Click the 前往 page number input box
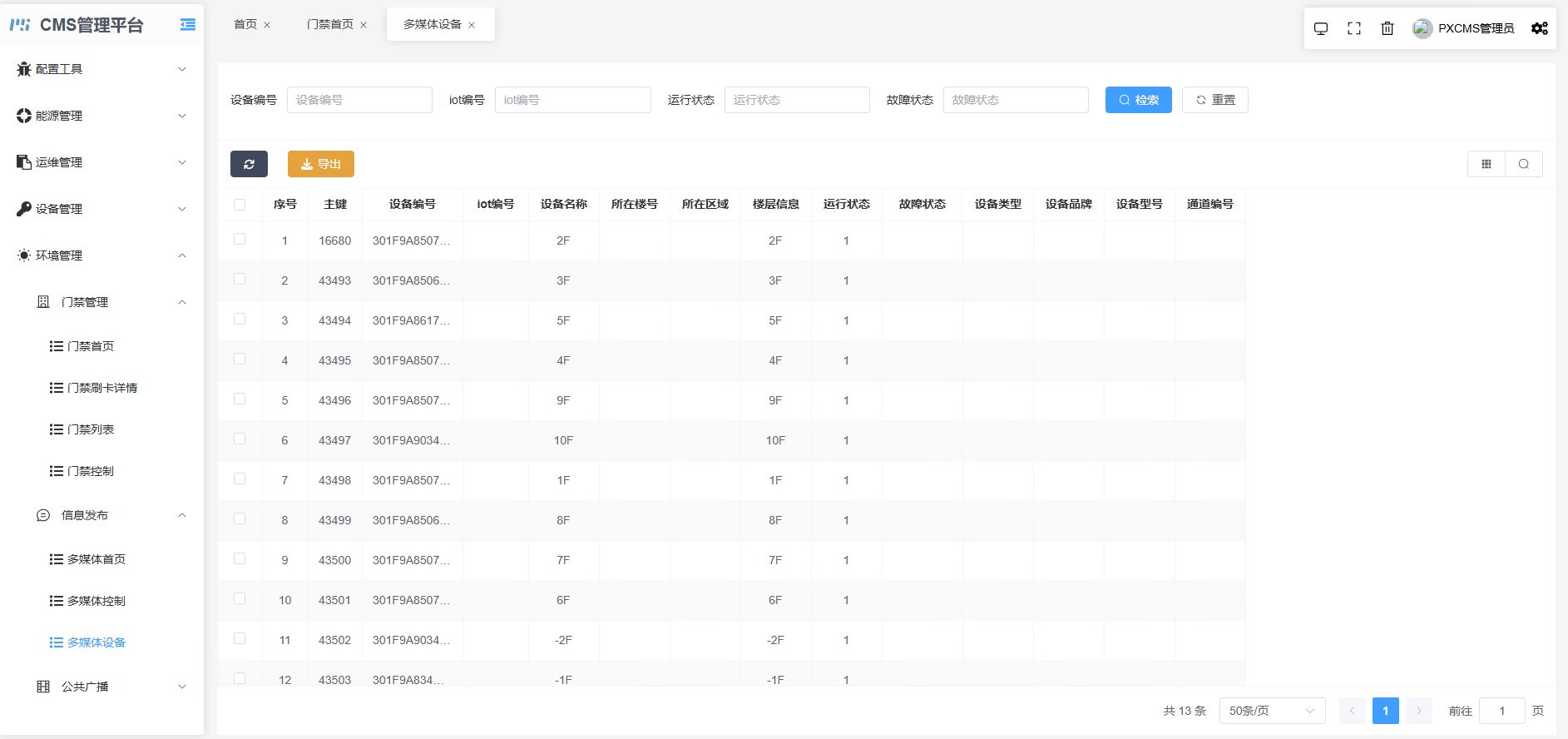Image resolution: width=1568 pixels, height=739 pixels. pyautogui.click(x=1501, y=711)
